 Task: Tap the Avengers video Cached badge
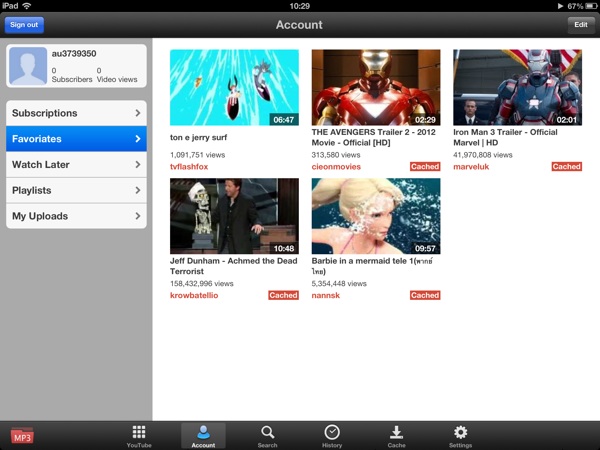pos(425,166)
